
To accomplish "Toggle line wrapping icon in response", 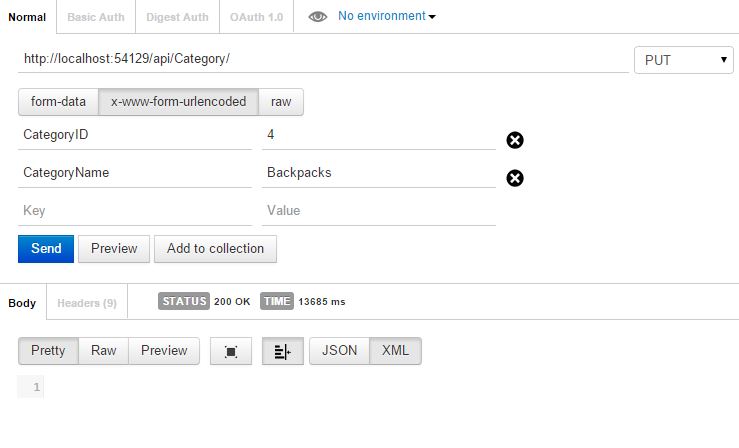I will point(282,351).
